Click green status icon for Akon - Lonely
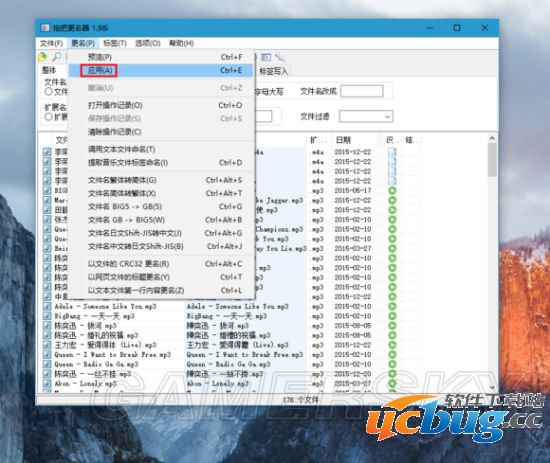550x463 pixels. [392, 383]
